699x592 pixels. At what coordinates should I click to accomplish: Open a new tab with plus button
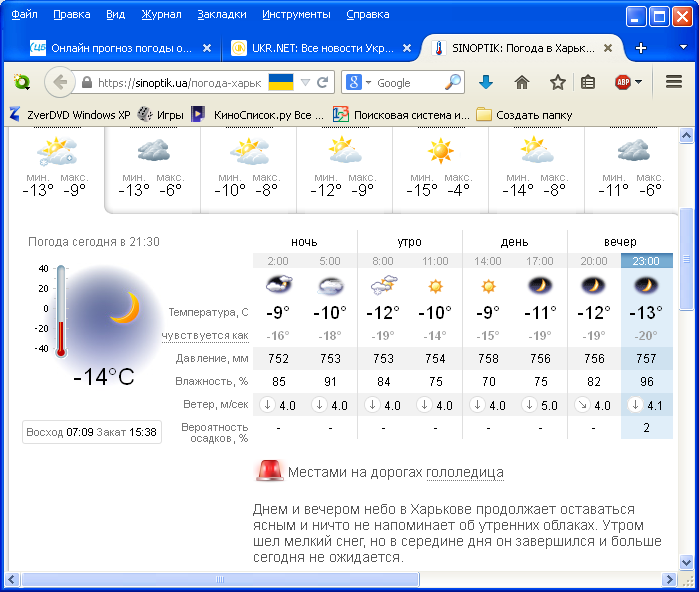(641, 47)
